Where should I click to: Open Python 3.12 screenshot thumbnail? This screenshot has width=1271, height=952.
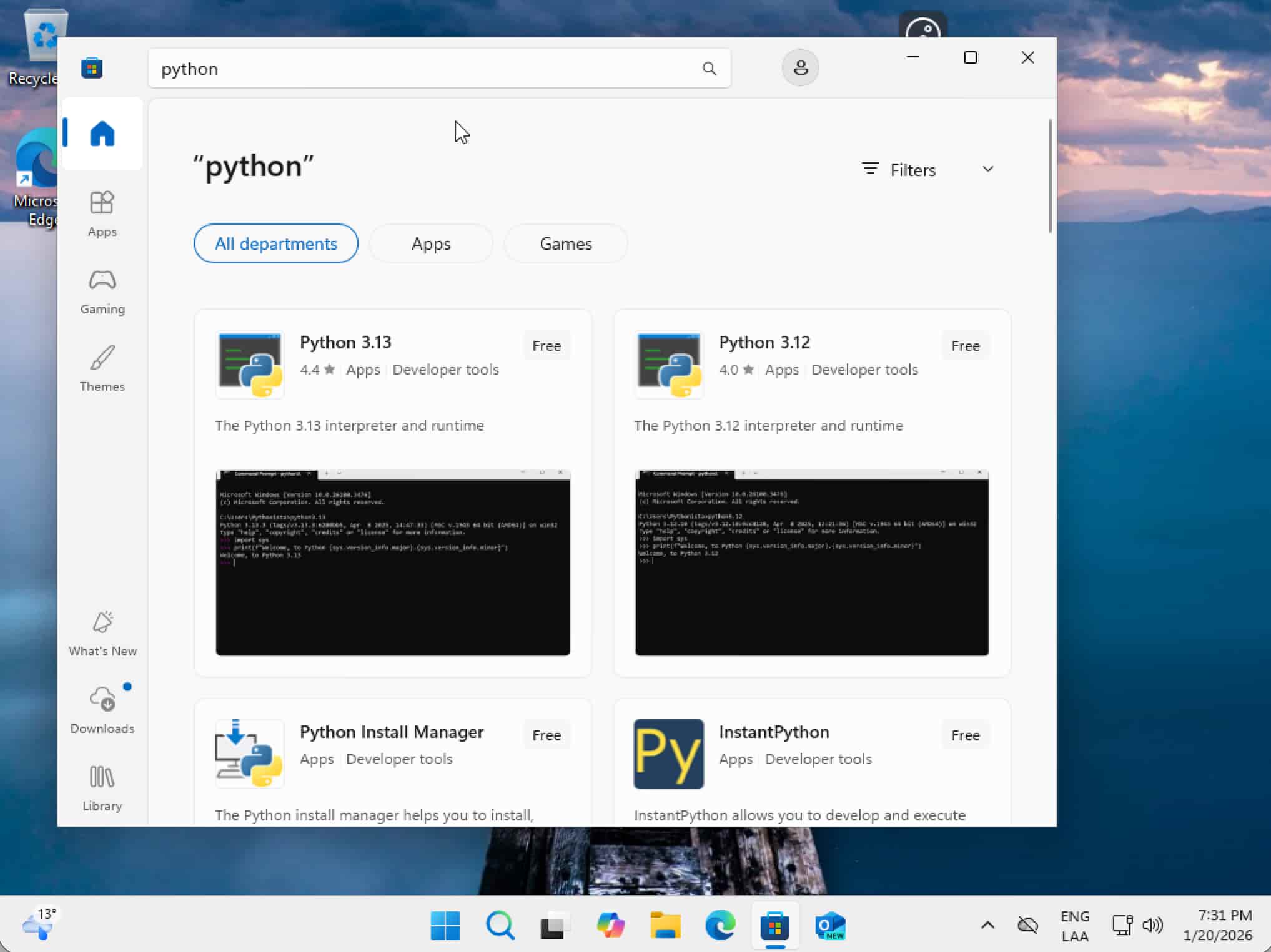pos(811,563)
